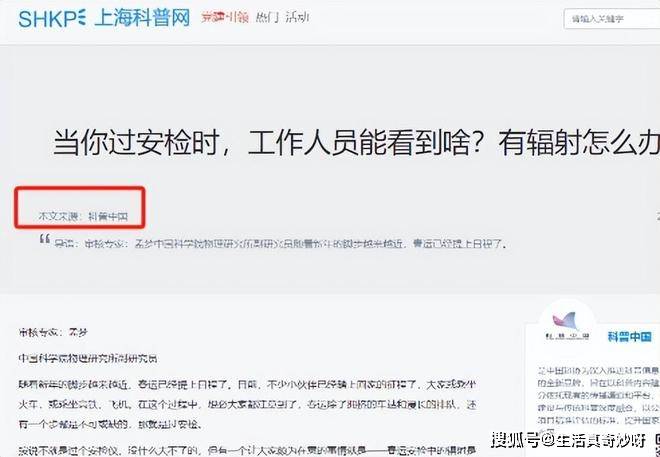Focus the 请输入关键字 search field
This screenshot has width=660, height=457.
612,19
